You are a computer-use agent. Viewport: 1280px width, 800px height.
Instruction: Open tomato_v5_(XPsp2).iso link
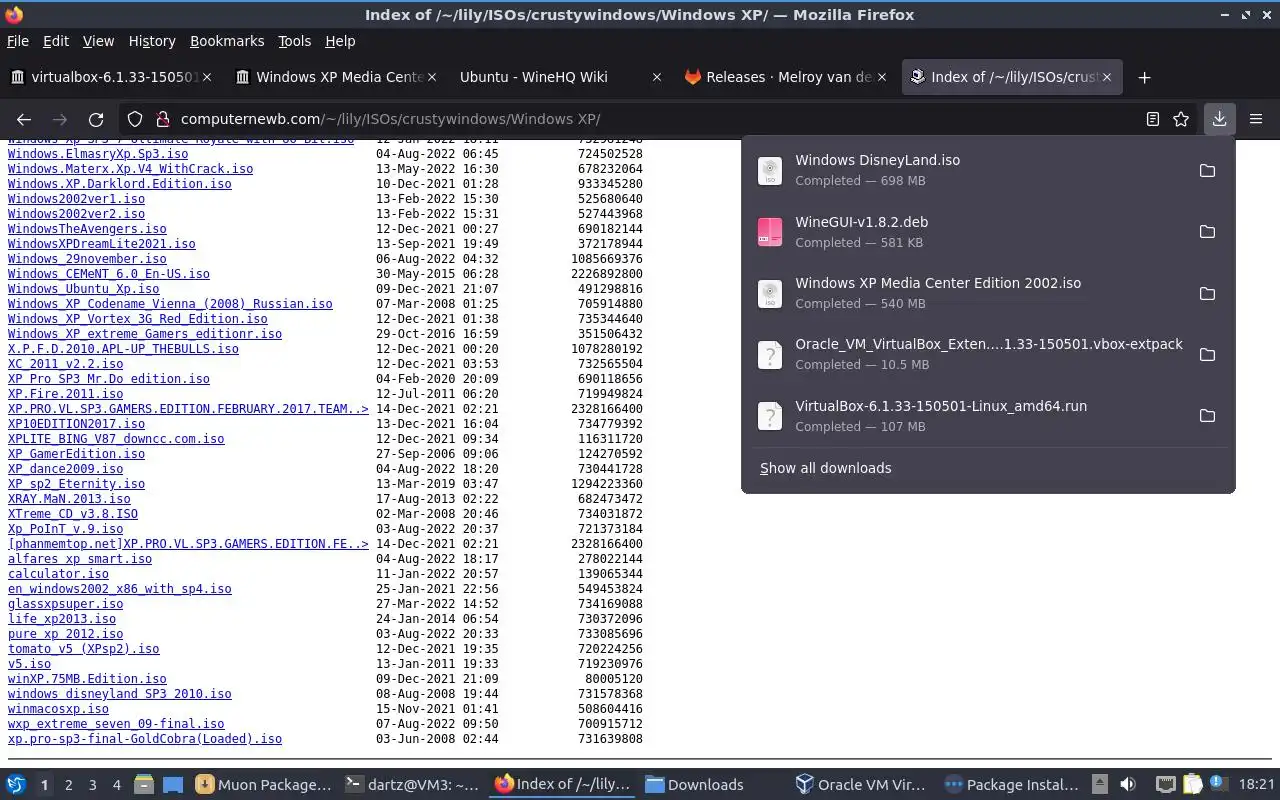[83, 649]
